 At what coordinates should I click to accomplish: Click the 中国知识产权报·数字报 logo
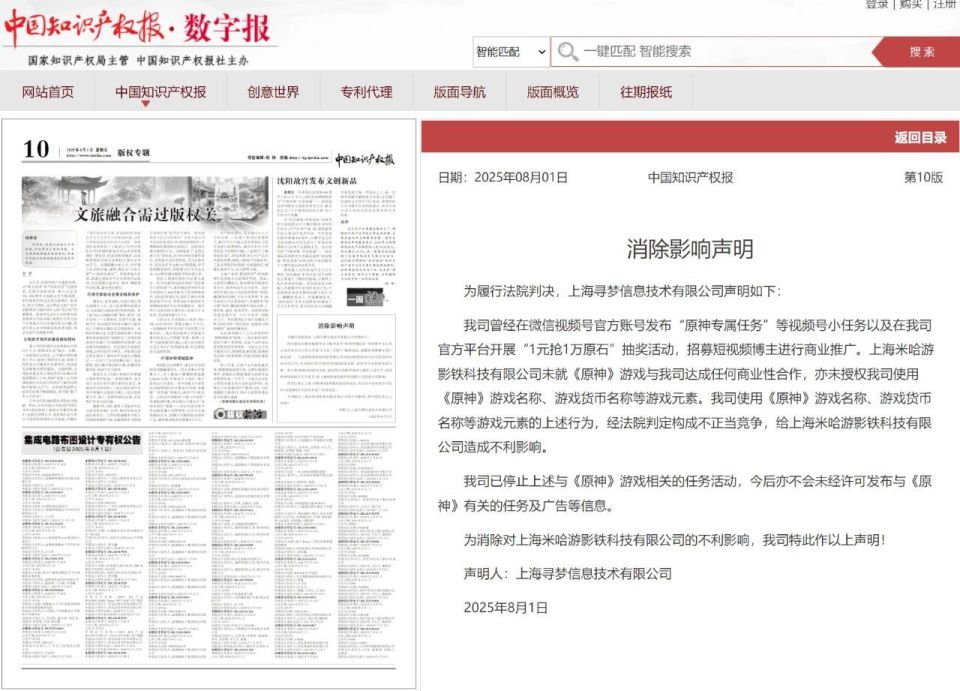pos(138,29)
